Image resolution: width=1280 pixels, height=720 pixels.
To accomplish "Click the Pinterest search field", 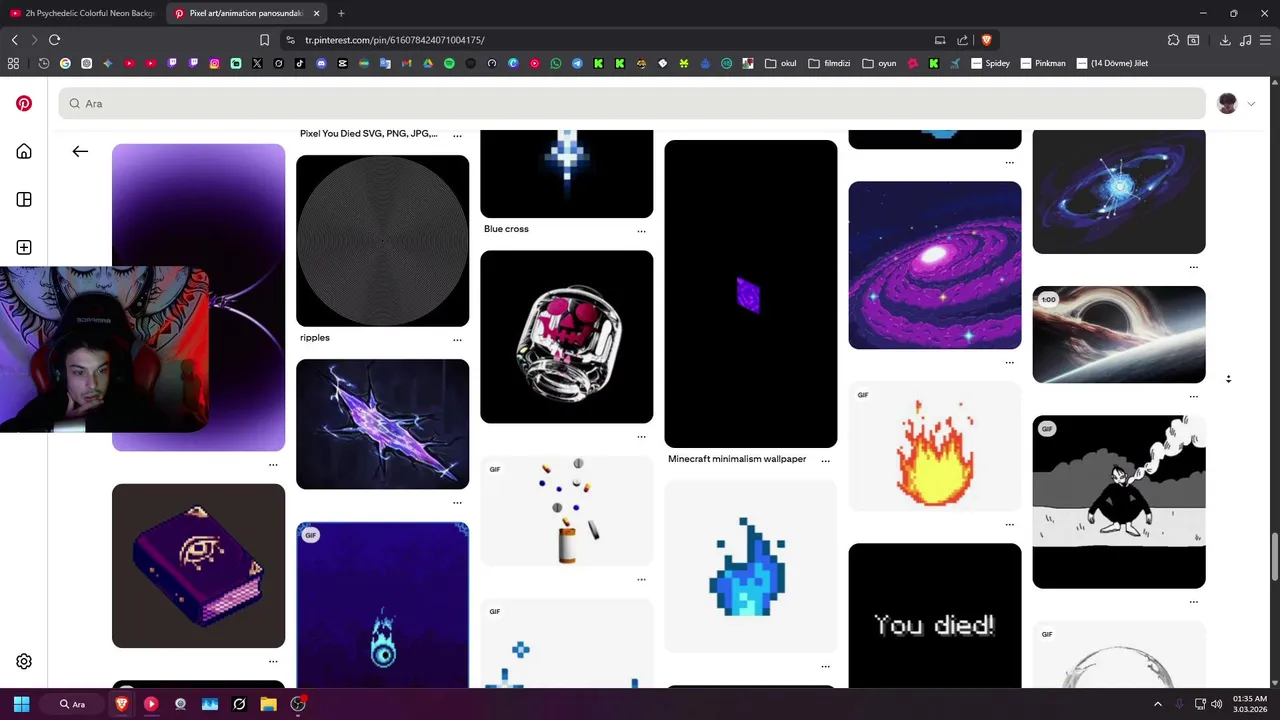I will point(632,103).
